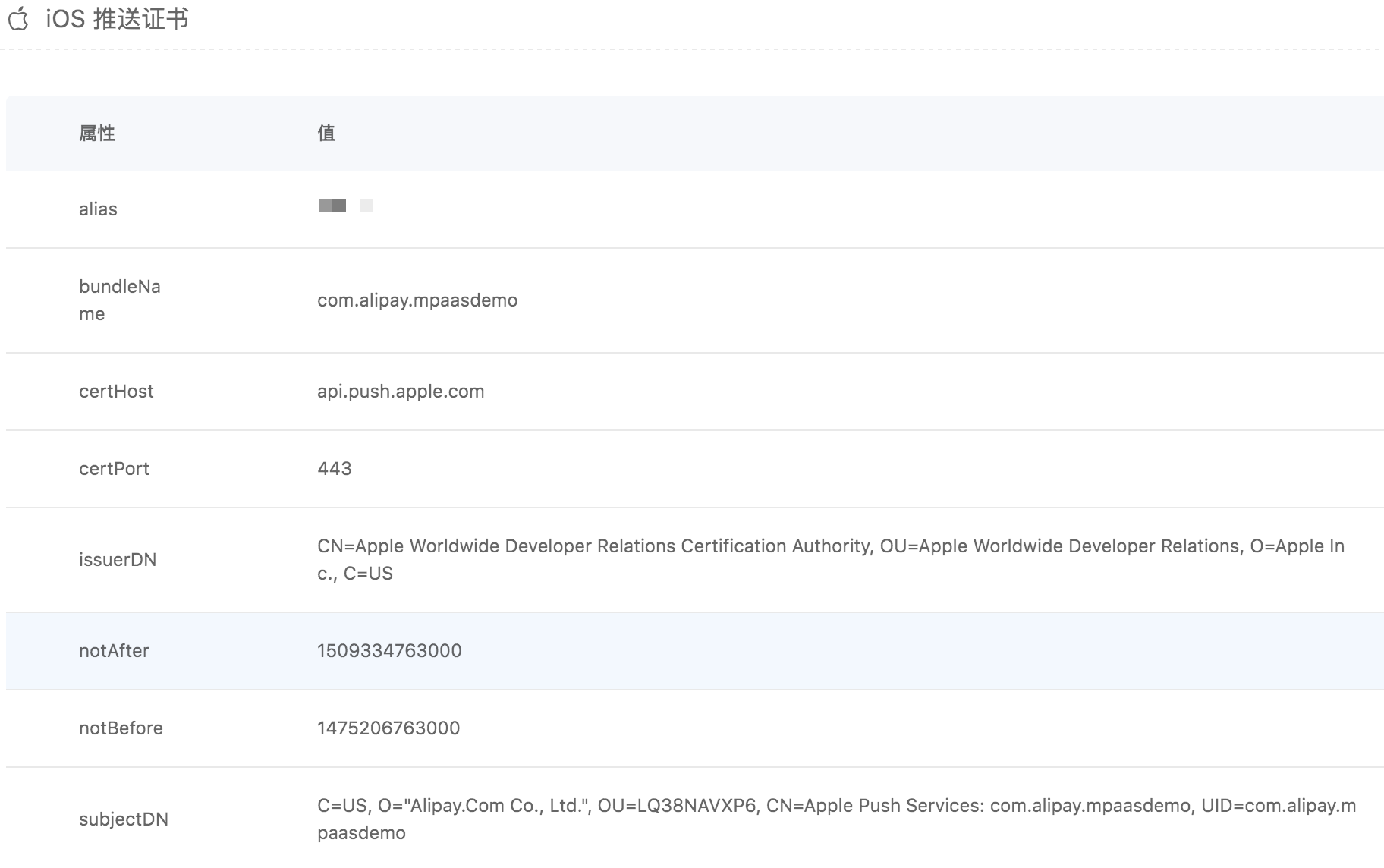The width and height of the screenshot is (1384, 868).
Task: Click the Apple logo icon beside the title
Action: [x=18, y=18]
